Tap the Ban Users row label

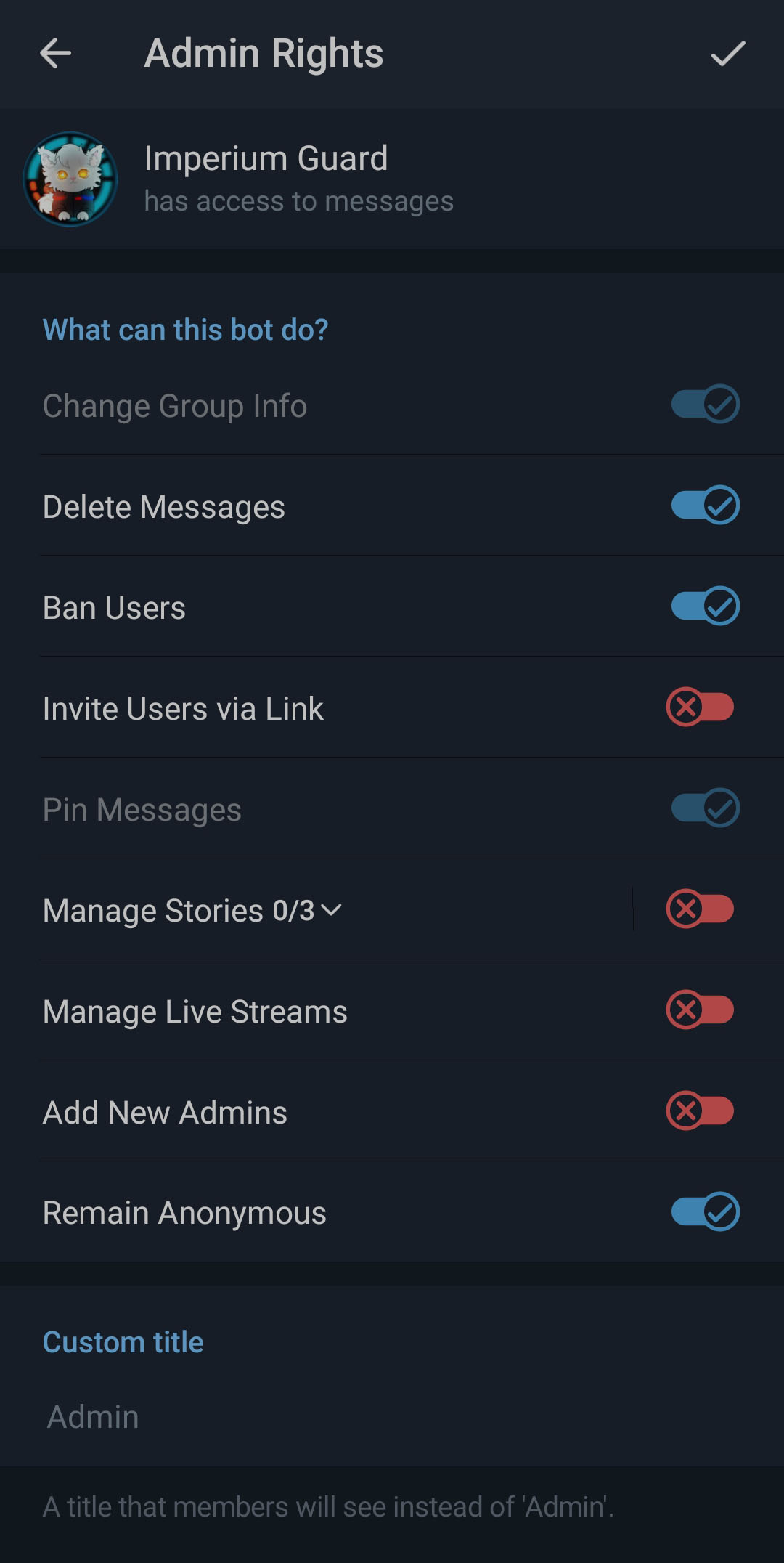coord(115,608)
